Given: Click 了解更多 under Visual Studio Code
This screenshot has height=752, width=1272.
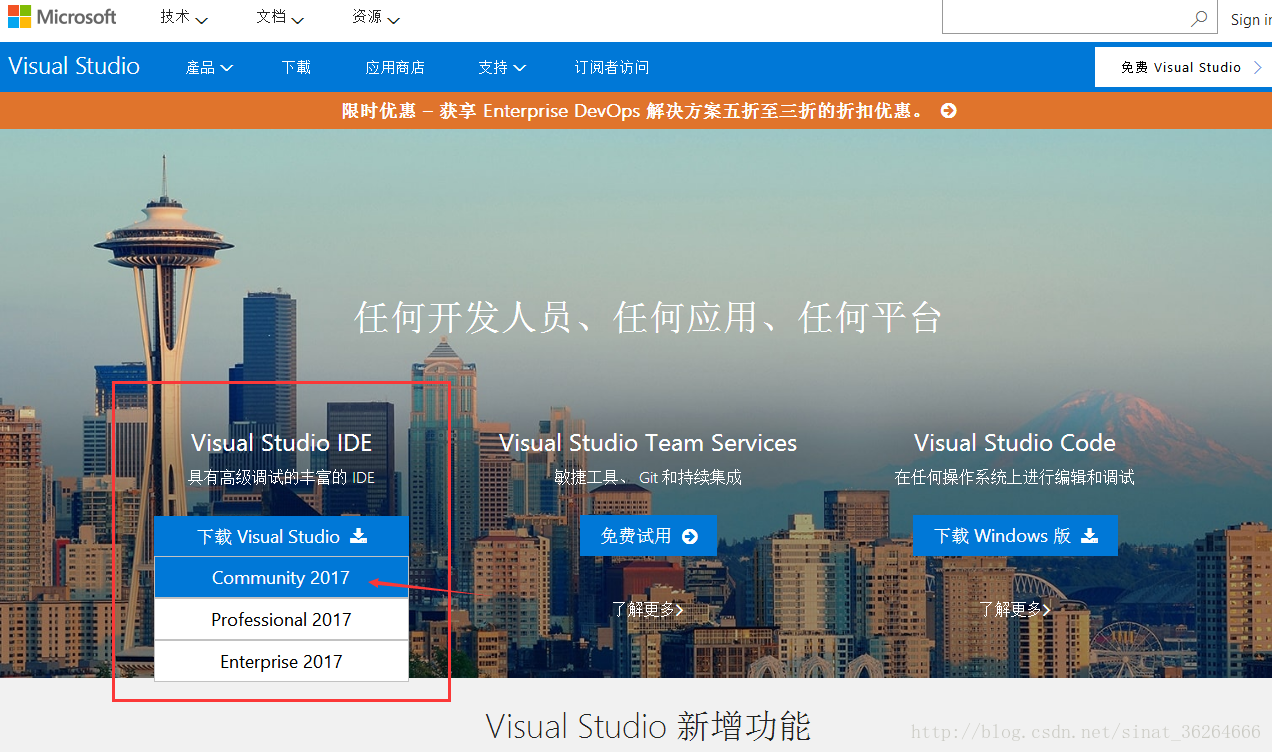Looking at the screenshot, I should [1015, 609].
